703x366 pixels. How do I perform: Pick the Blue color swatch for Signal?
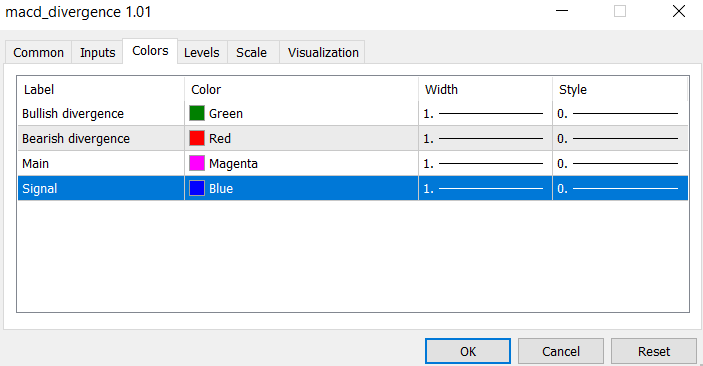coord(197,188)
